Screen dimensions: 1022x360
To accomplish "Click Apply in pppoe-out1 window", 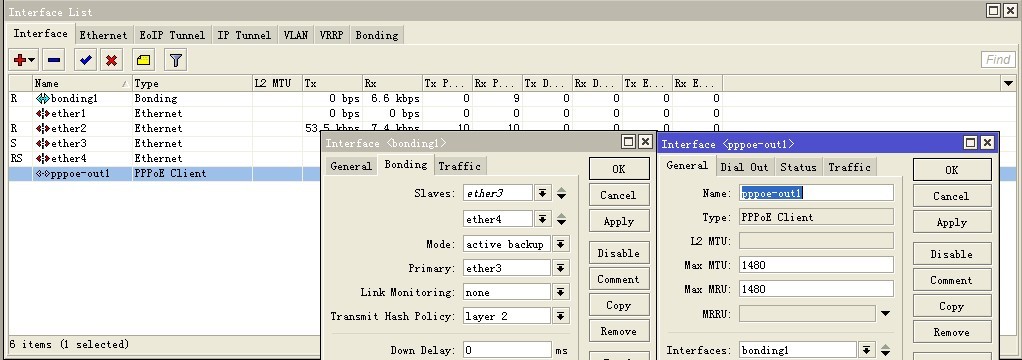I will [952, 222].
